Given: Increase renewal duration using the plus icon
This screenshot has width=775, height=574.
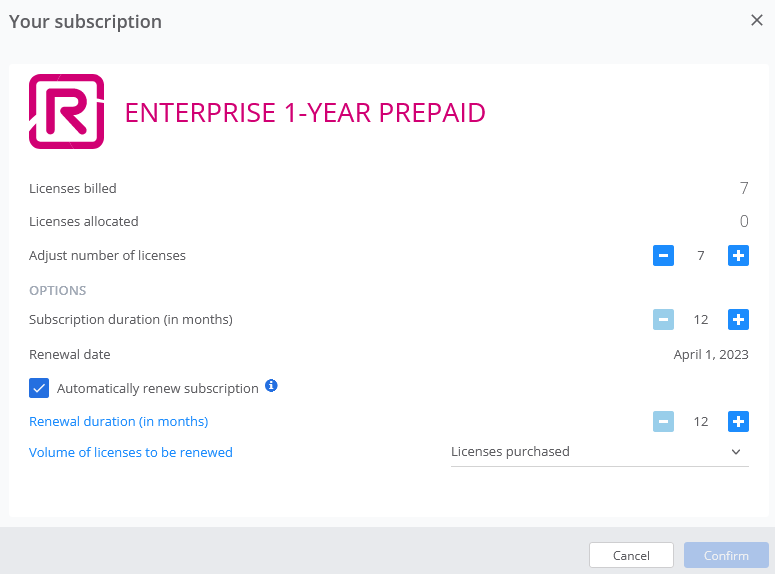Looking at the screenshot, I should 738,421.
